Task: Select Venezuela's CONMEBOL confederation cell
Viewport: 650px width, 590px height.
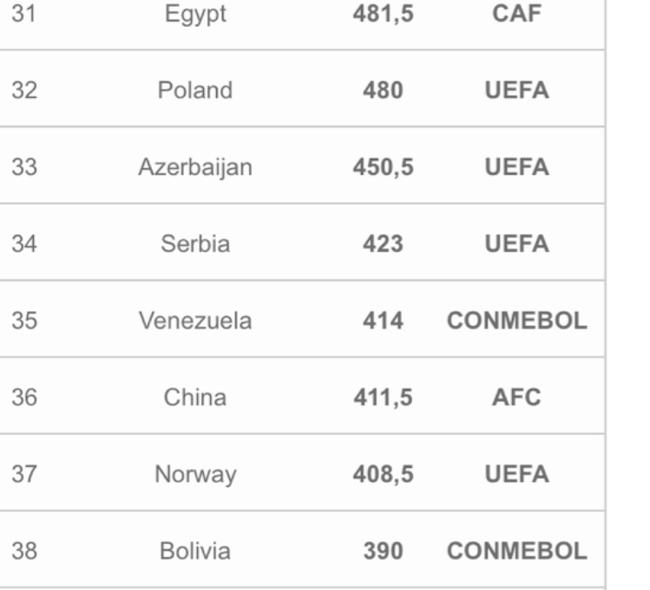Action: [517, 320]
